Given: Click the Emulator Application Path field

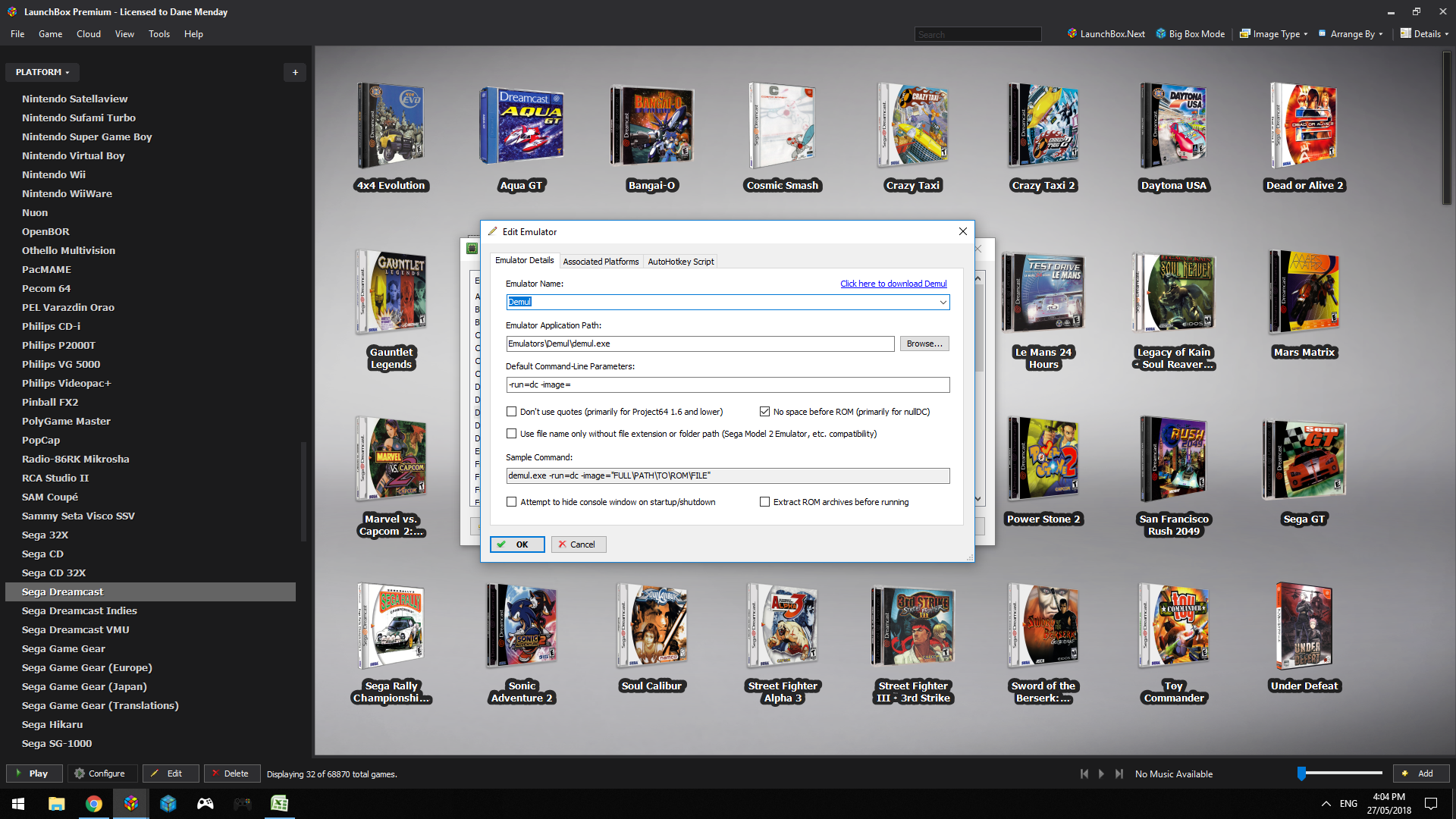Looking at the screenshot, I should pos(700,344).
